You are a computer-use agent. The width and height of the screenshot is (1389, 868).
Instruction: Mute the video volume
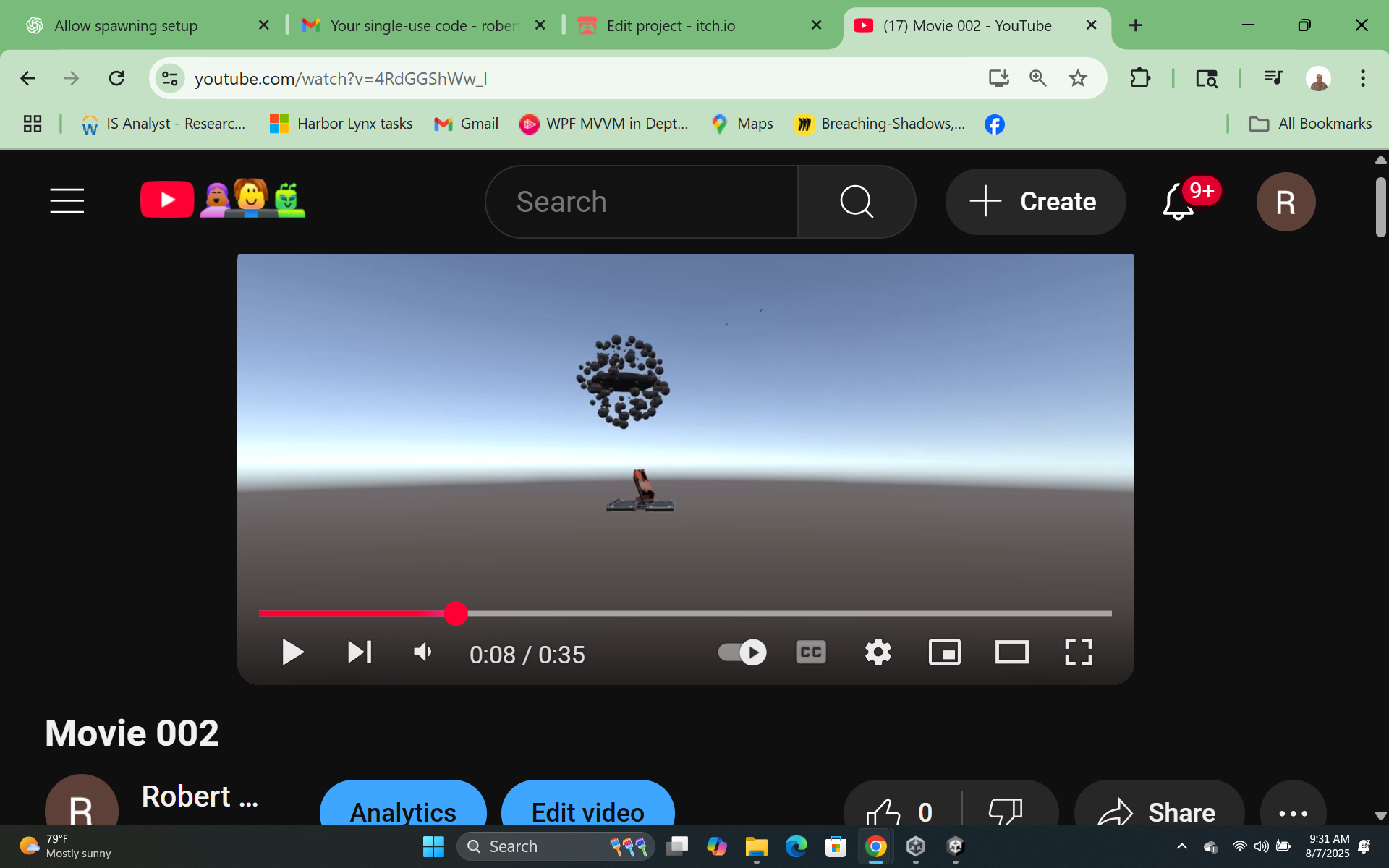click(423, 652)
